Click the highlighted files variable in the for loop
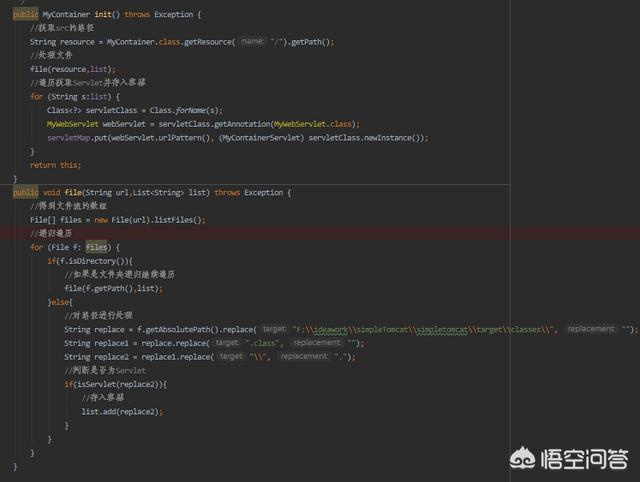 click(97, 247)
